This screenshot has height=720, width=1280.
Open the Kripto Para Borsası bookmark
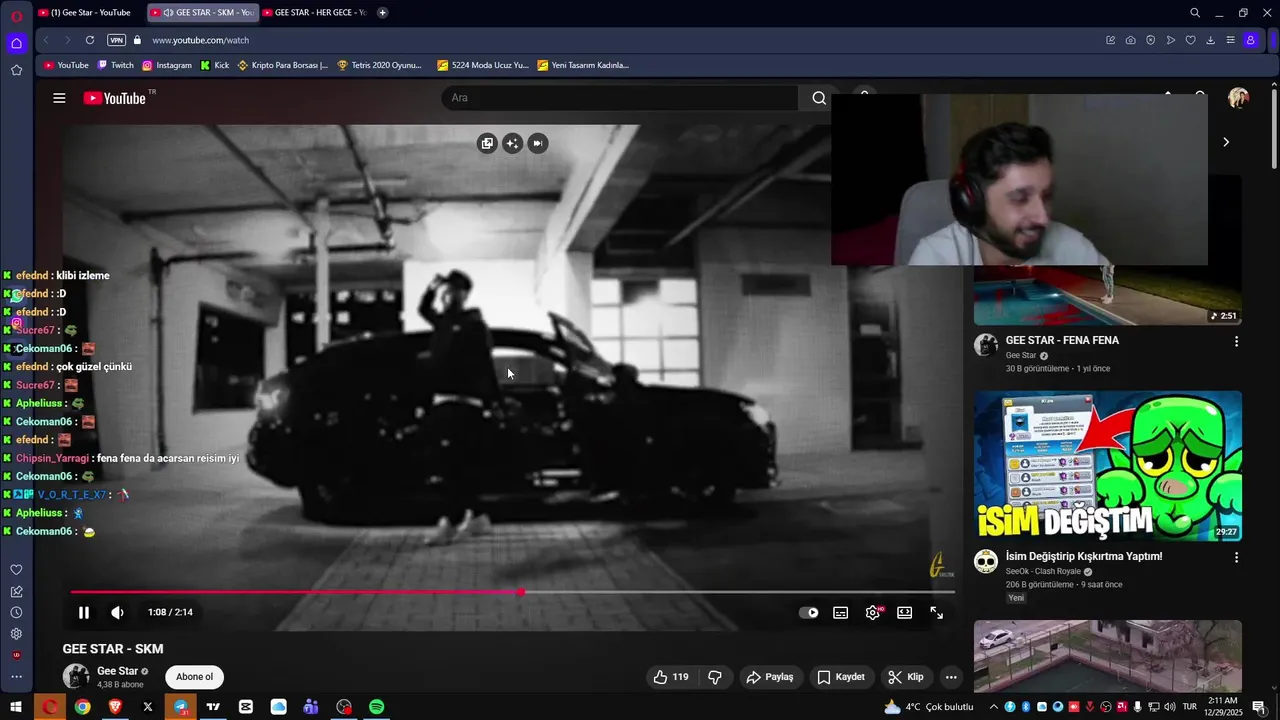pos(283,65)
